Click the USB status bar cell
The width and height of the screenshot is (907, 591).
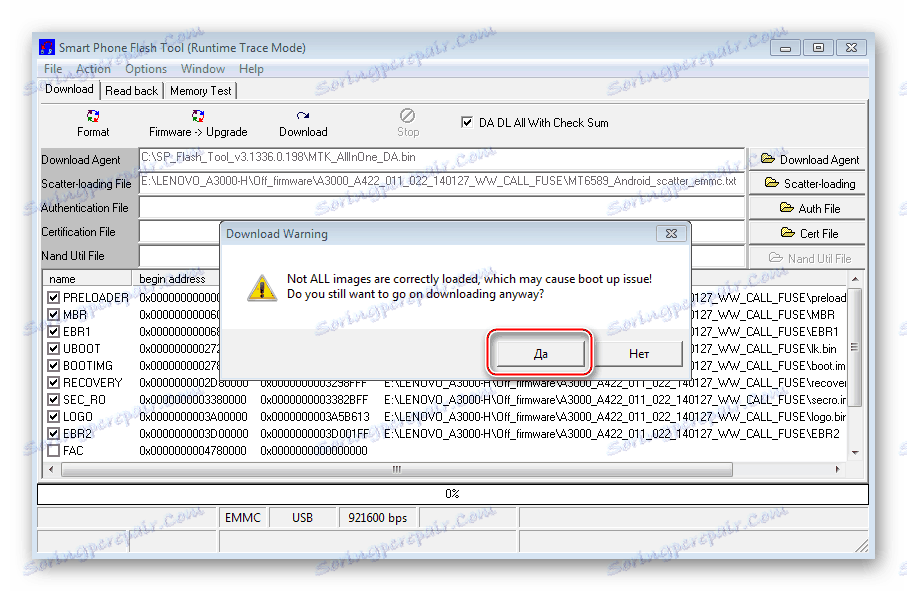coord(303,518)
